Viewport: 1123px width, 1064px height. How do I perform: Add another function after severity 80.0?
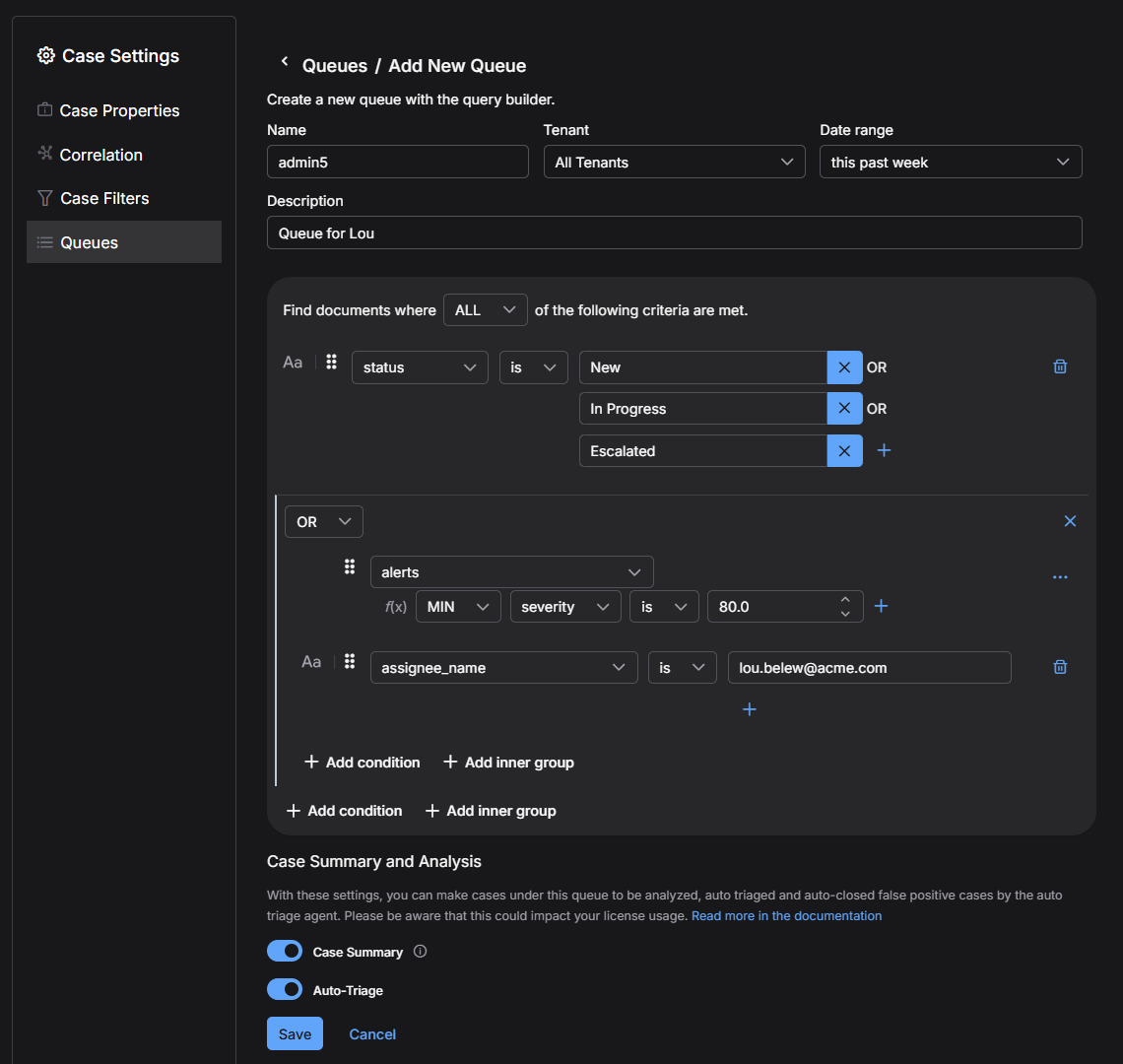coord(881,606)
